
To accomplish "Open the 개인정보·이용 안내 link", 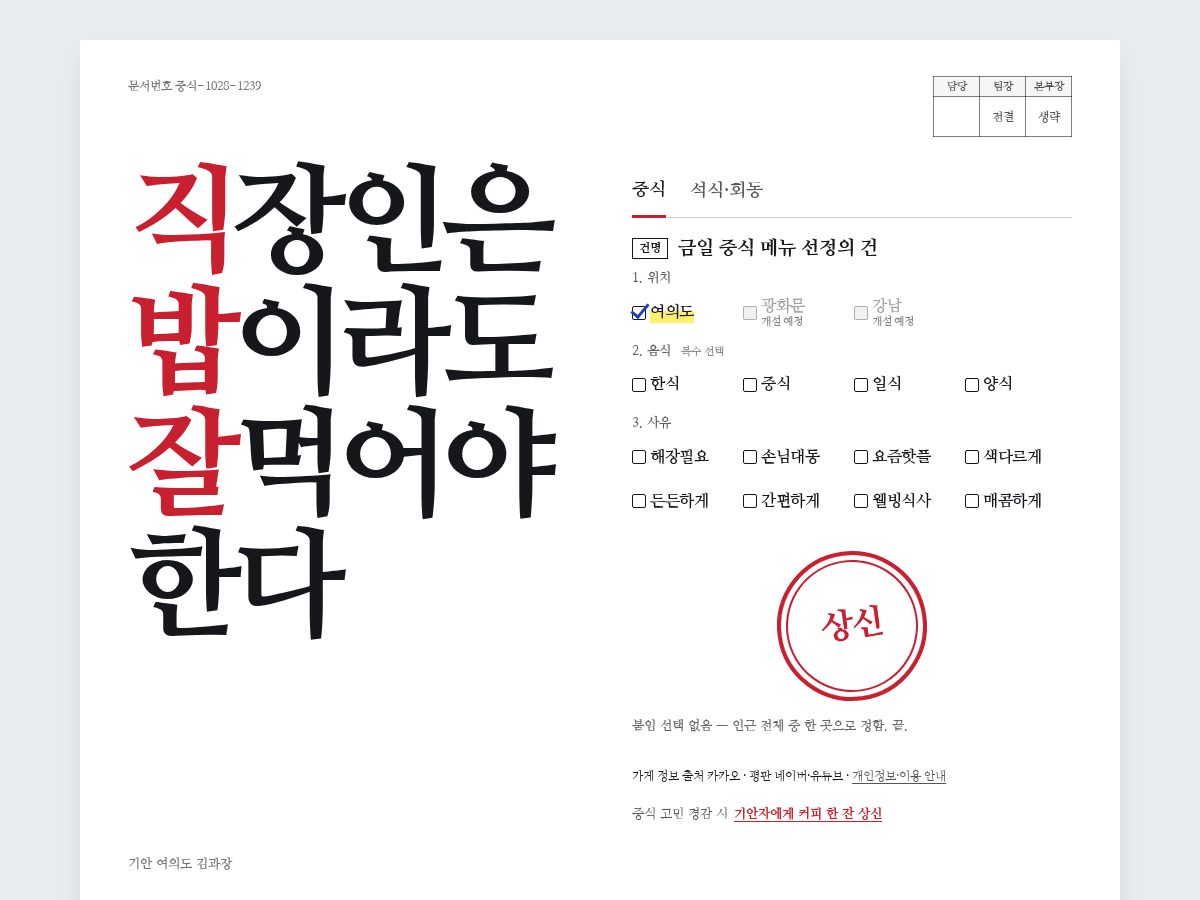I will tap(899, 775).
